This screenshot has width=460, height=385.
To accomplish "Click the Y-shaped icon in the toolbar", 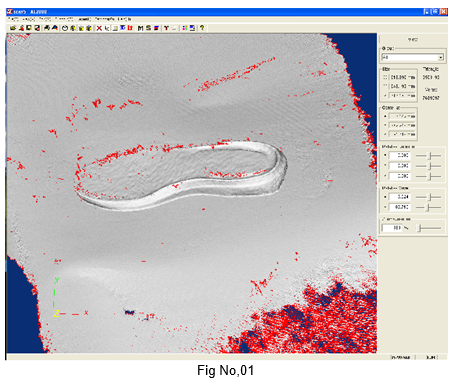I will coord(166,28).
